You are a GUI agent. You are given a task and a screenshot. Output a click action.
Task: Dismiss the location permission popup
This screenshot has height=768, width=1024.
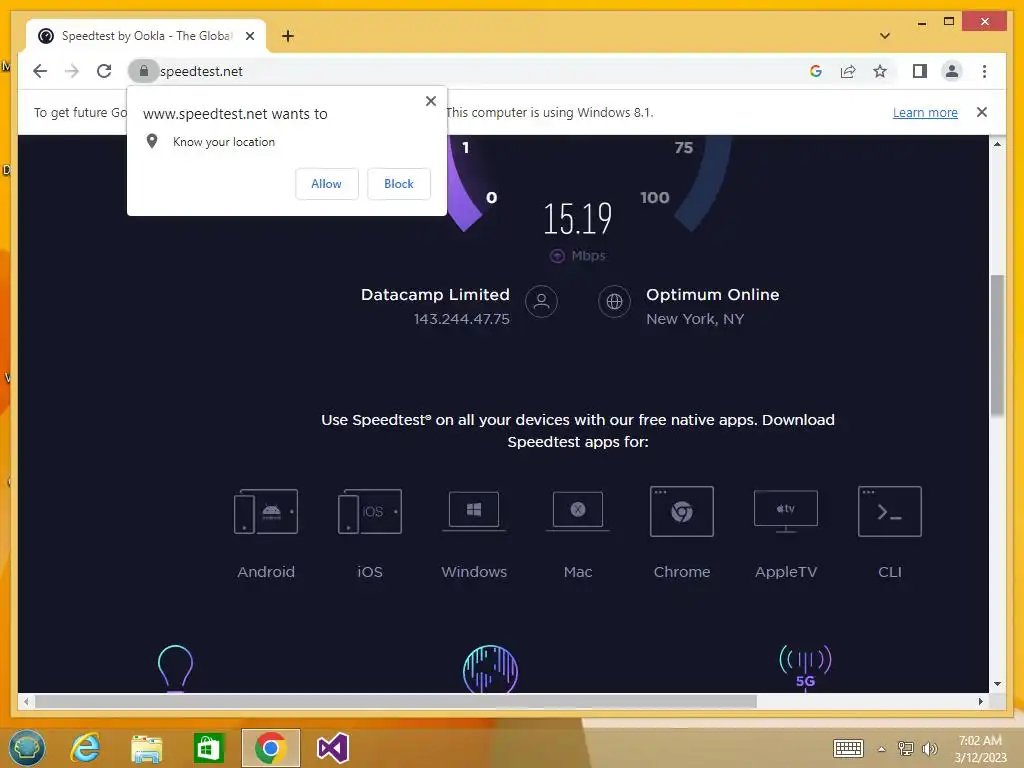[430, 101]
